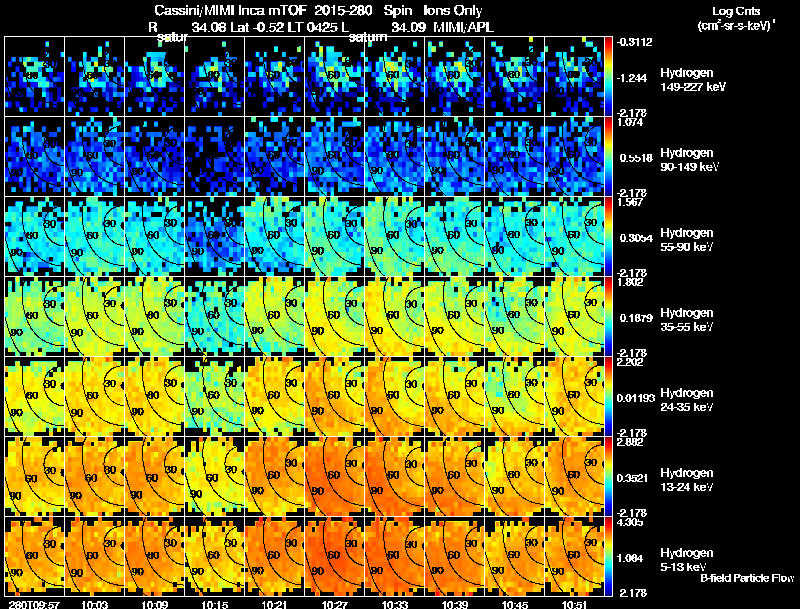Click the Hydrogen 13-24 keV color bar
Image resolution: width=800 pixels, height=609 pixels.
(x=608, y=477)
